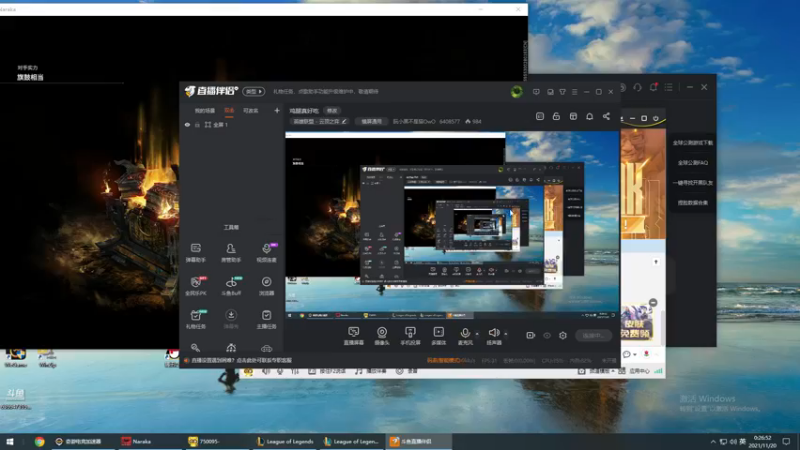Switch to the 我的场景 tab

point(205,111)
